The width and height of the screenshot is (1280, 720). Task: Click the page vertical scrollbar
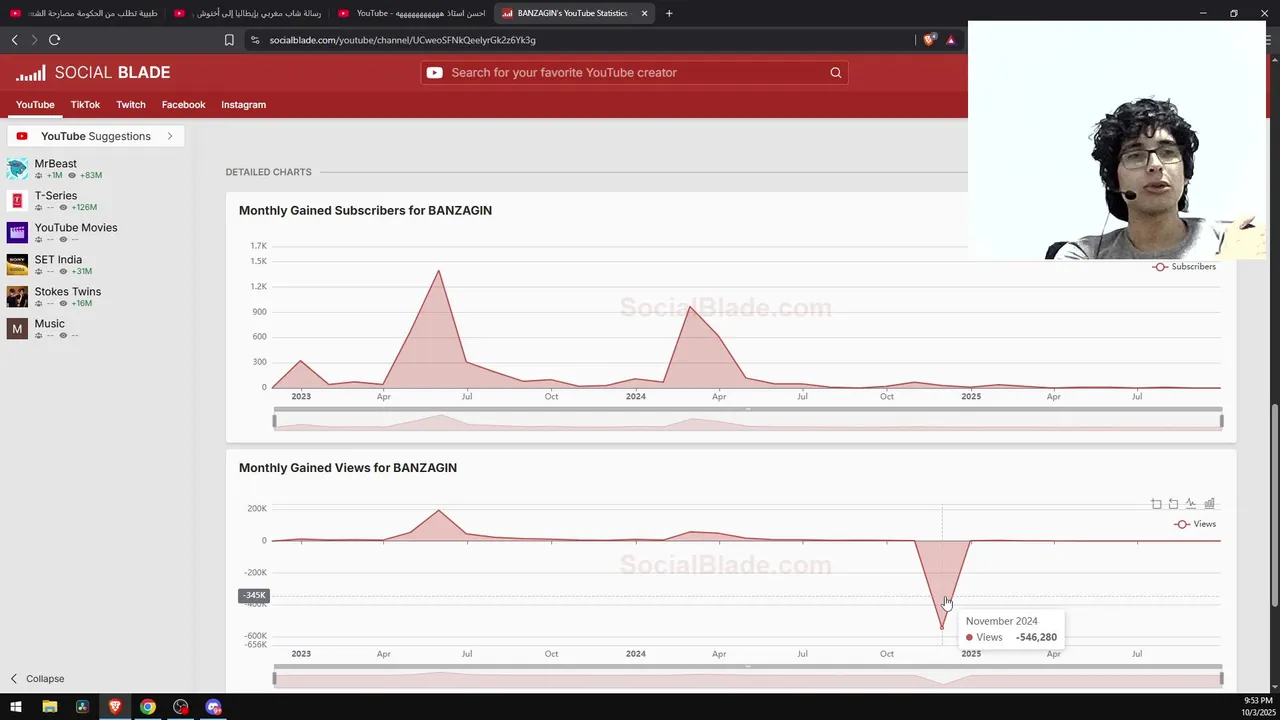coord(1273,504)
